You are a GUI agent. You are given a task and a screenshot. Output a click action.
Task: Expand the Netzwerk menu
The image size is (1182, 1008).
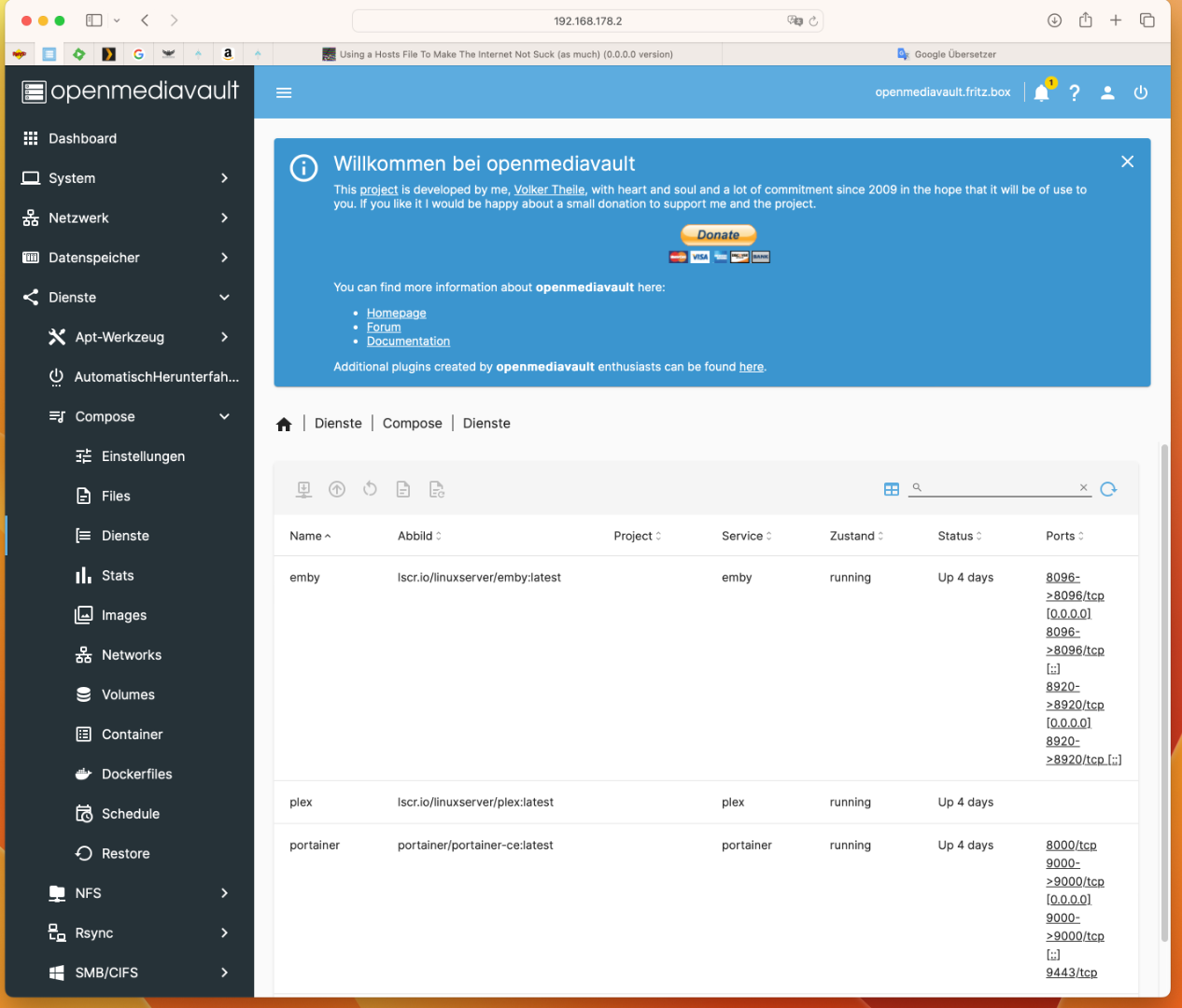[x=130, y=217]
